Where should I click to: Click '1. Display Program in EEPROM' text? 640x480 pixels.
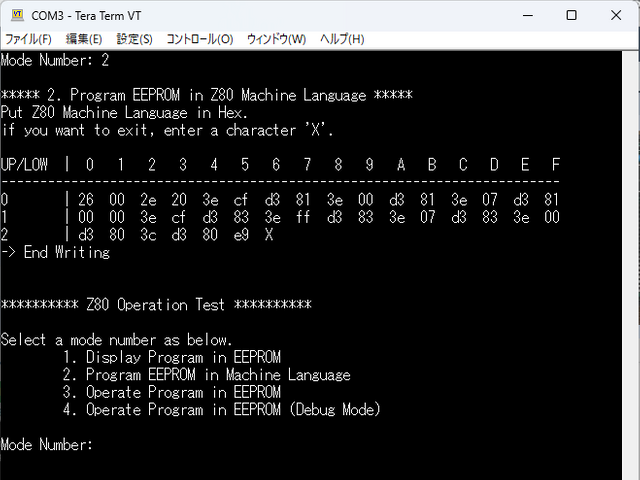(x=171, y=357)
